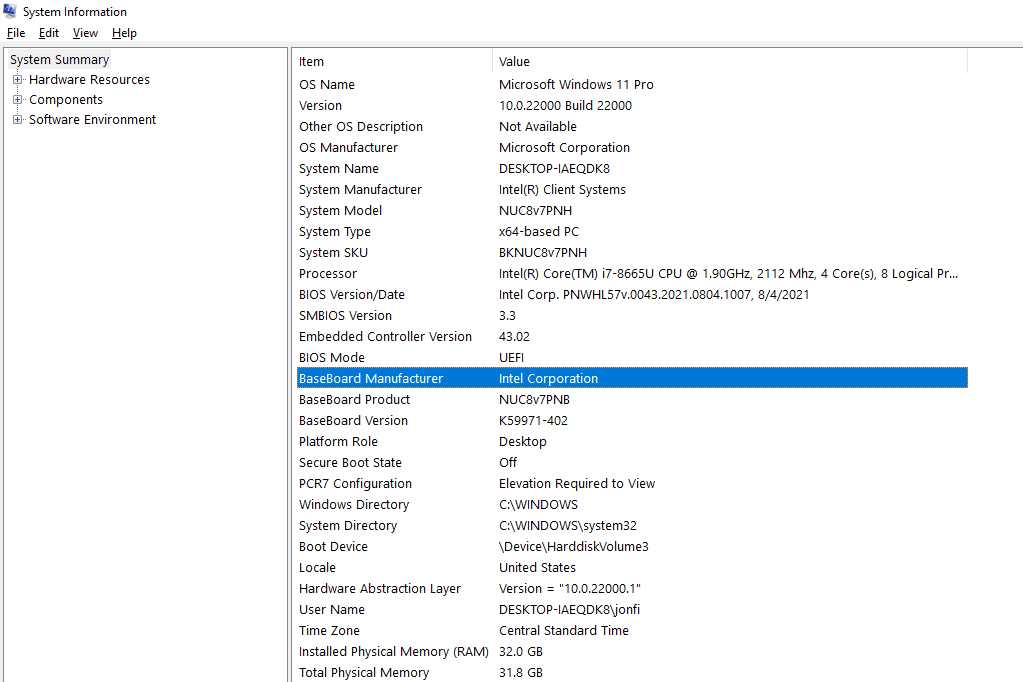Select the Windows Directory row
Image resolution: width=1023 pixels, height=682 pixels.
click(632, 504)
